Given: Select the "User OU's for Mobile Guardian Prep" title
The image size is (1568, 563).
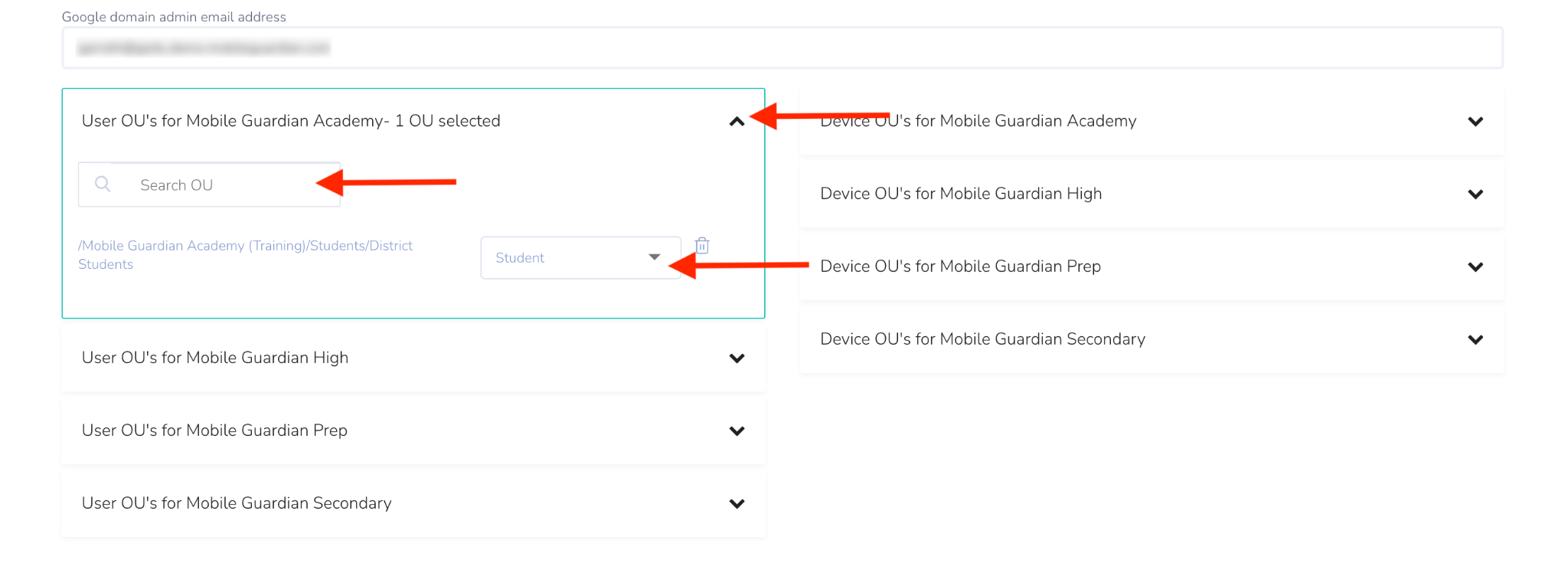Looking at the screenshot, I should [214, 430].
